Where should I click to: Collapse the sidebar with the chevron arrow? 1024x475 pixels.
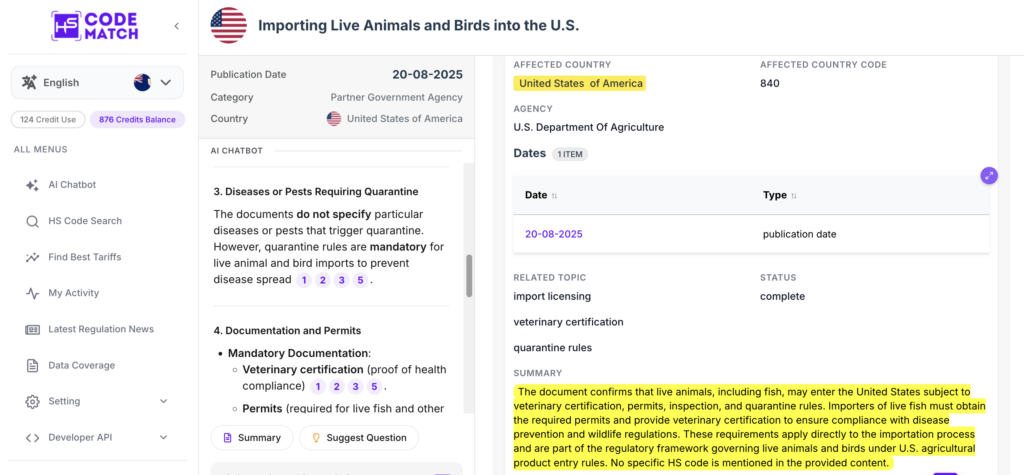tap(176, 26)
